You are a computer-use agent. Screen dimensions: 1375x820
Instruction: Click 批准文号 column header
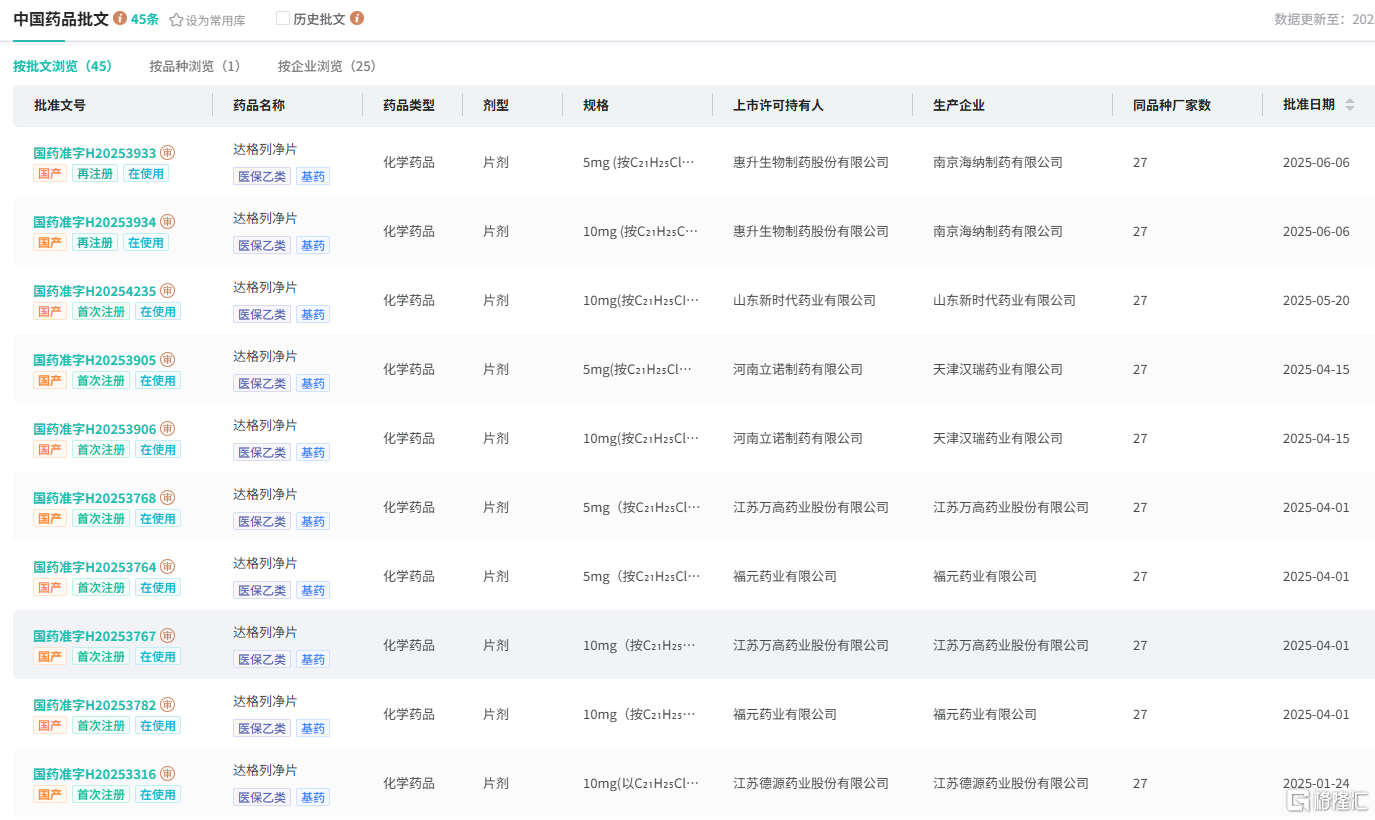point(60,105)
